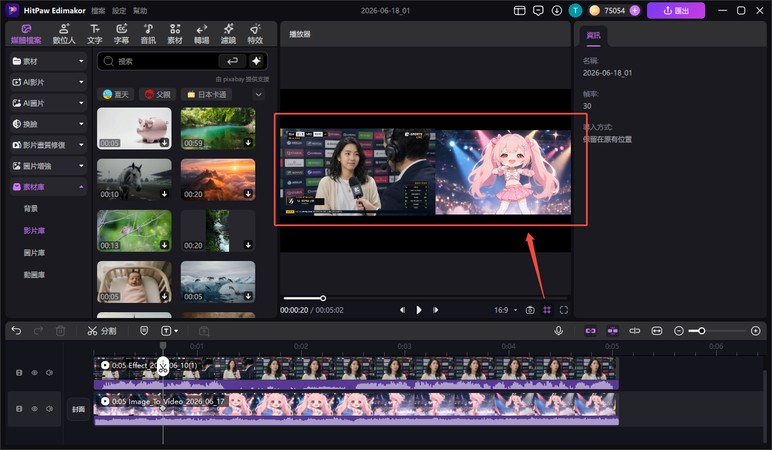Take a snapshot with camera icon

coord(530,310)
